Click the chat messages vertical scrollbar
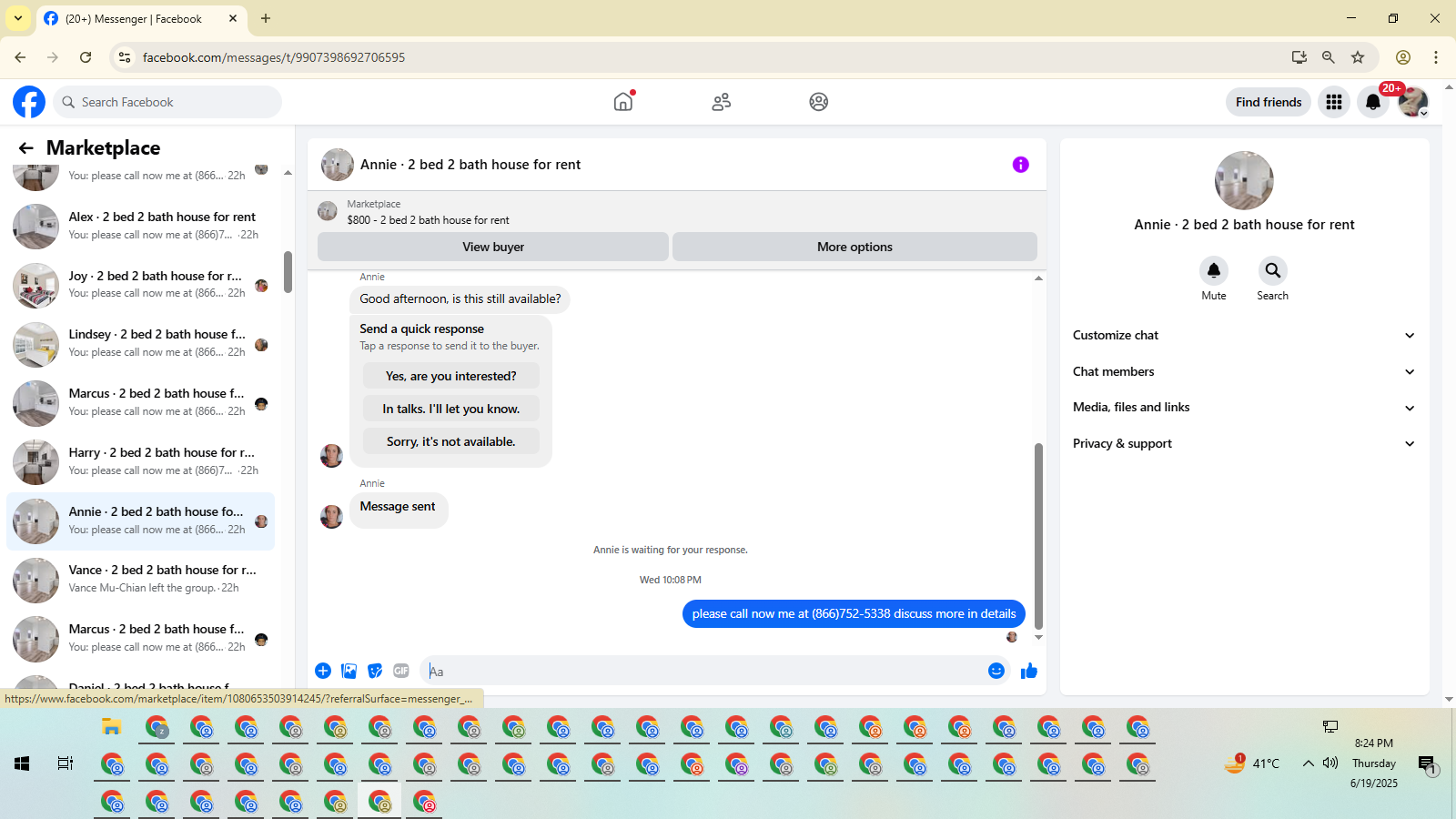The width and height of the screenshot is (1456, 819). click(x=1038, y=535)
